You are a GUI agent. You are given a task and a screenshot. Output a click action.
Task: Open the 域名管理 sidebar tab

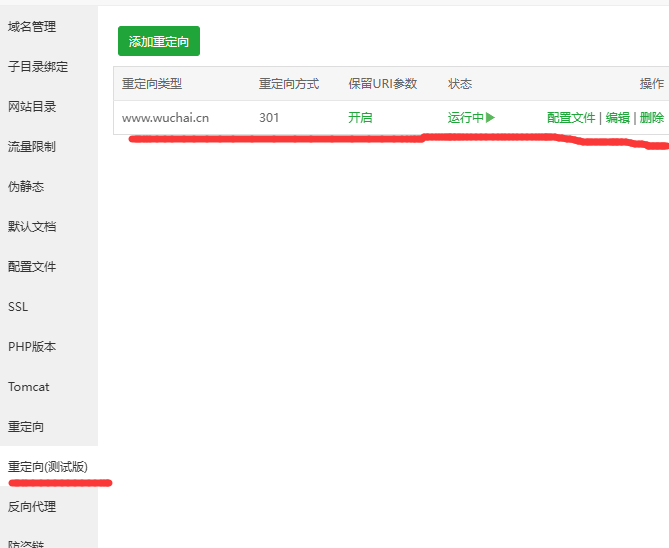32,27
